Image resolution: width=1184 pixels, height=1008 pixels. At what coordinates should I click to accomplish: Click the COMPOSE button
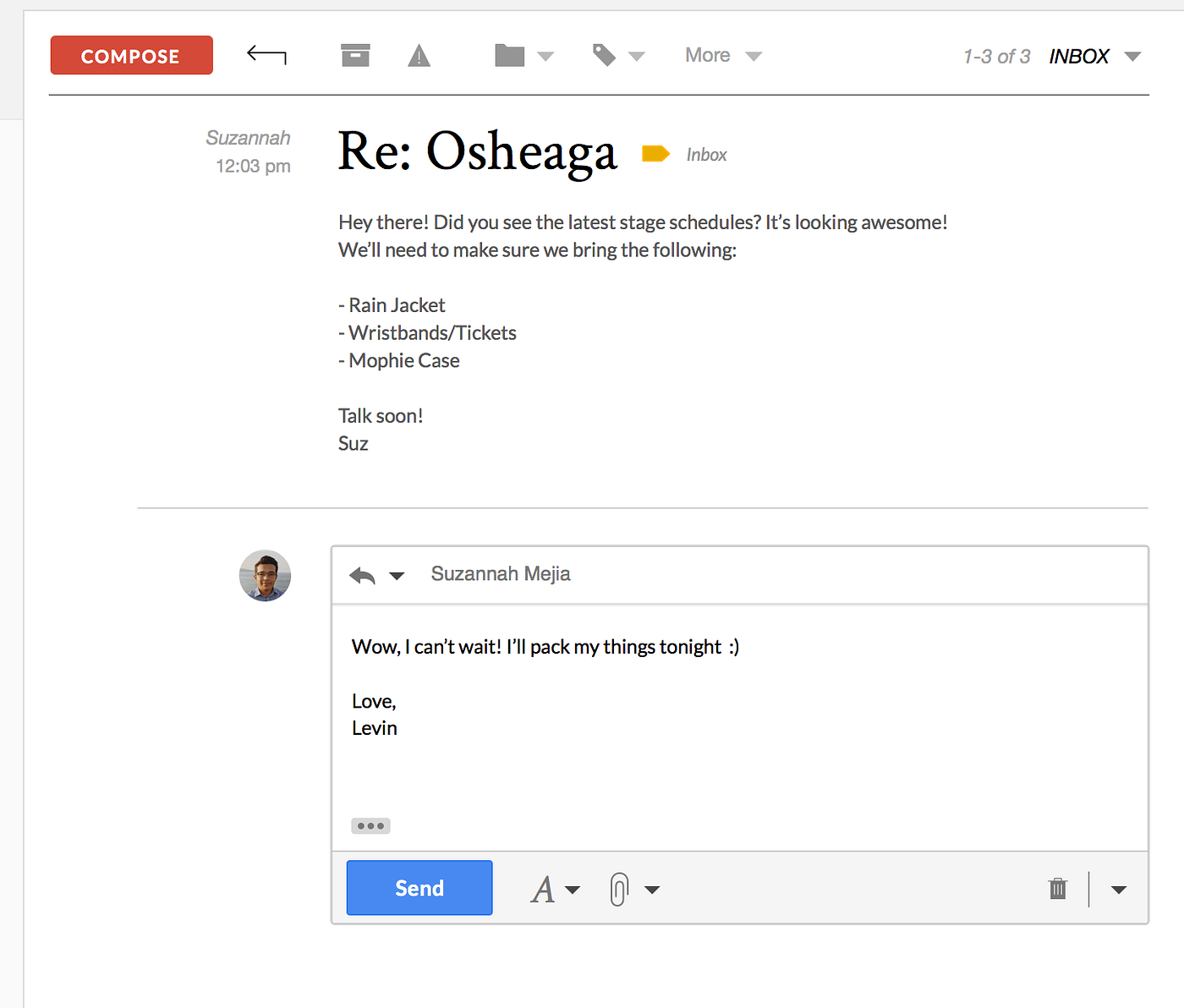131,54
